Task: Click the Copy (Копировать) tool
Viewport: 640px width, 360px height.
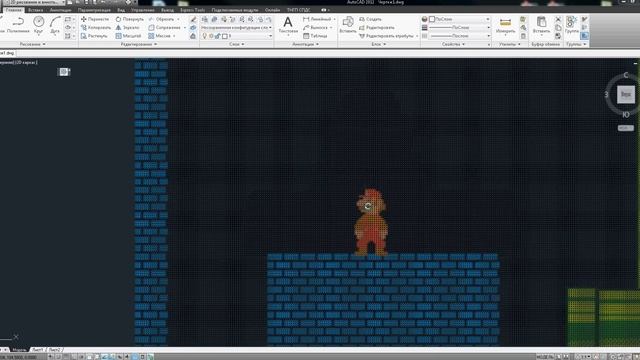Action: pos(96,27)
